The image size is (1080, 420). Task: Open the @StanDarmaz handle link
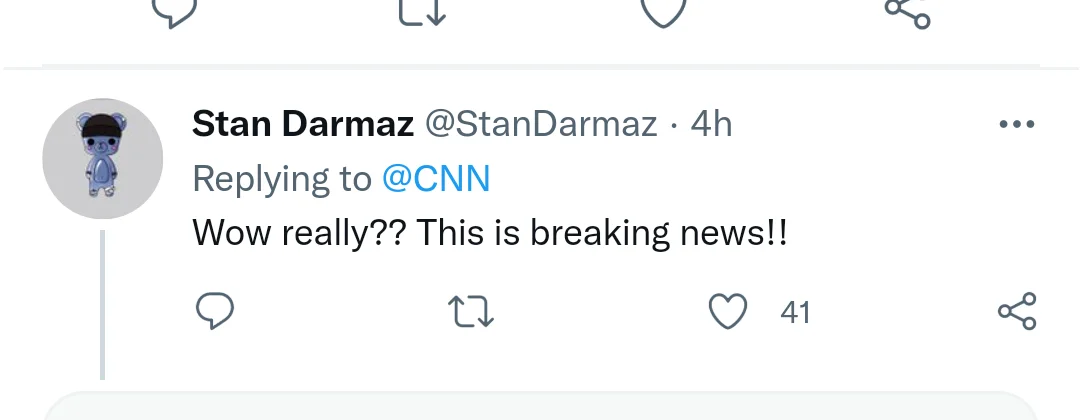click(x=541, y=125)
